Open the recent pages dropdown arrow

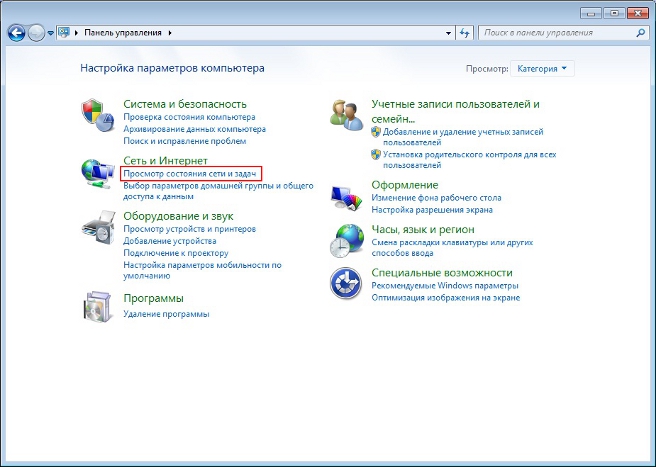click(51, 33)
